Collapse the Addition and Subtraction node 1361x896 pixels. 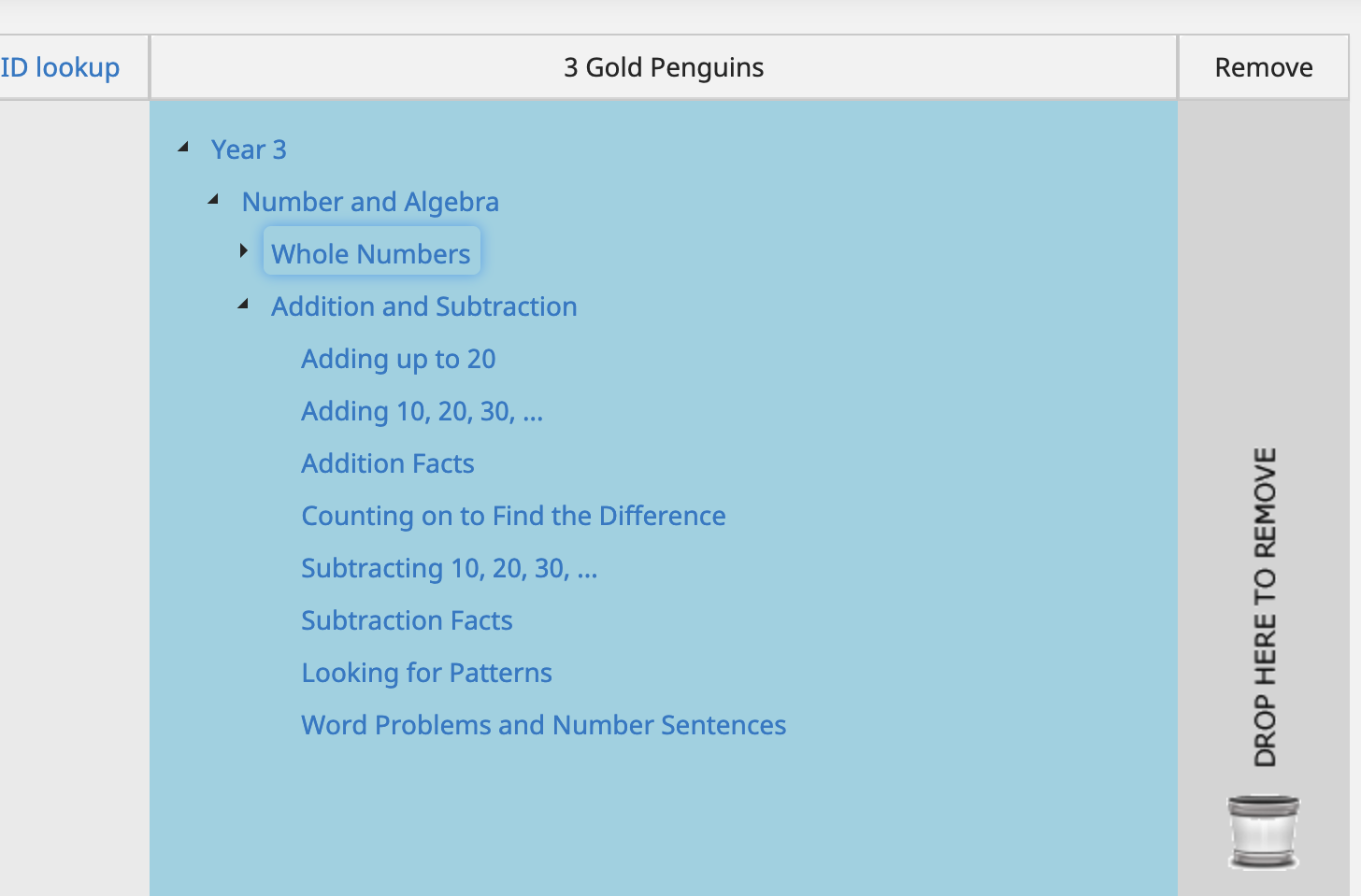tap(244, 304)
